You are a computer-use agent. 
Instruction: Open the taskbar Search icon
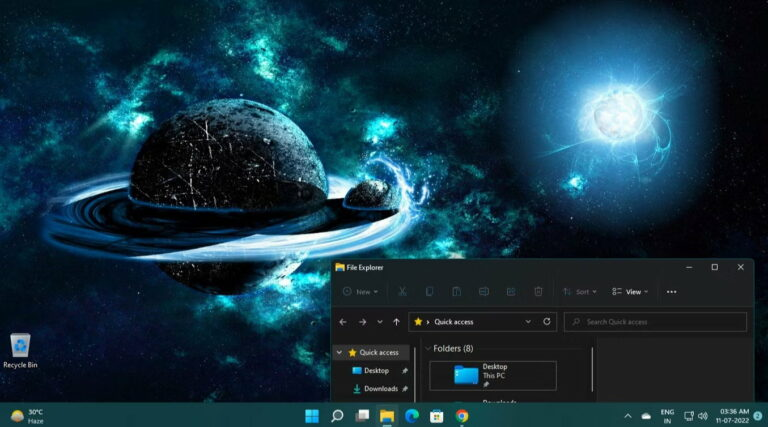click(x=337, y=416)
